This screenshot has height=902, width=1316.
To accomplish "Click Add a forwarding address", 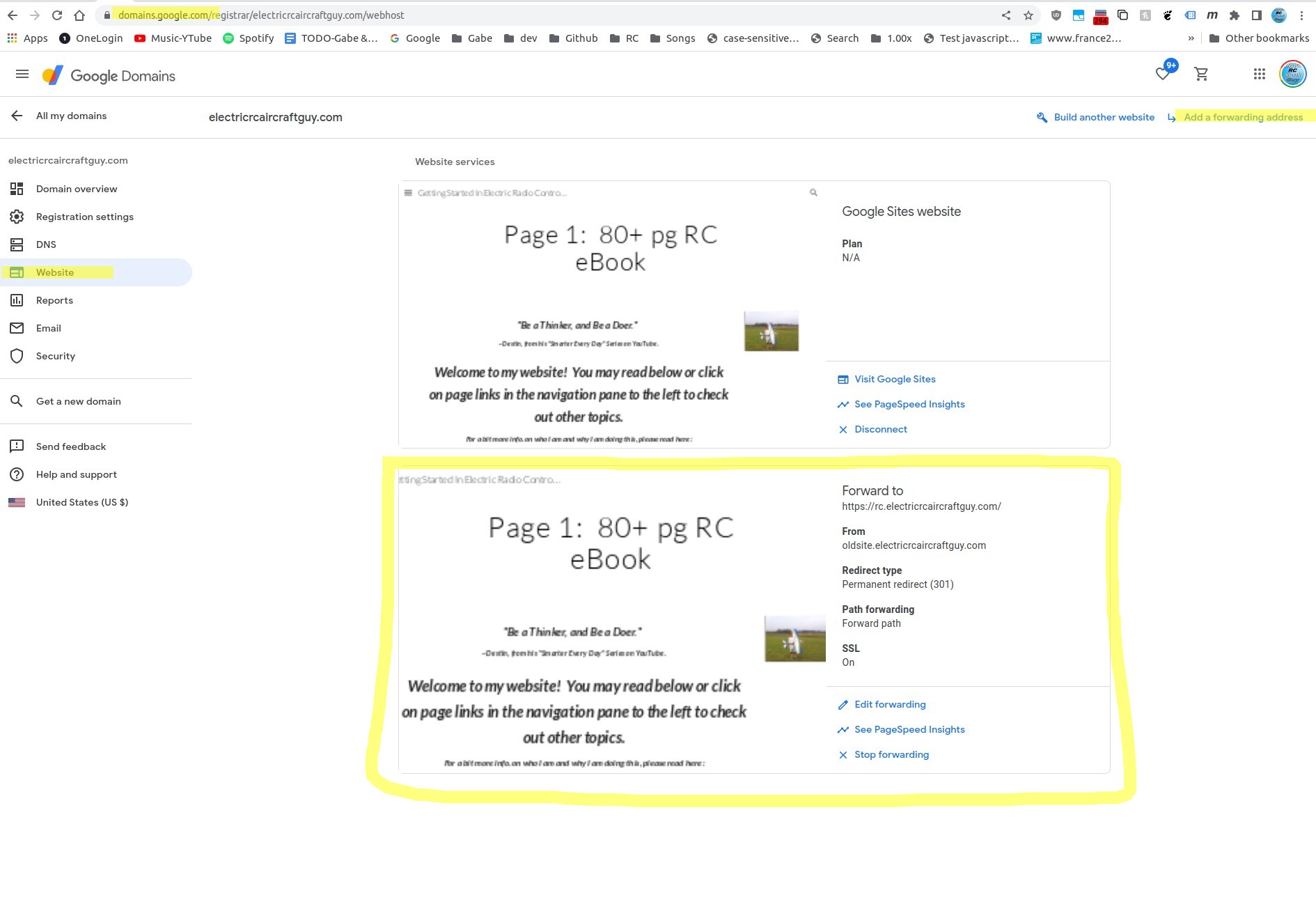I will [1242, 117].
